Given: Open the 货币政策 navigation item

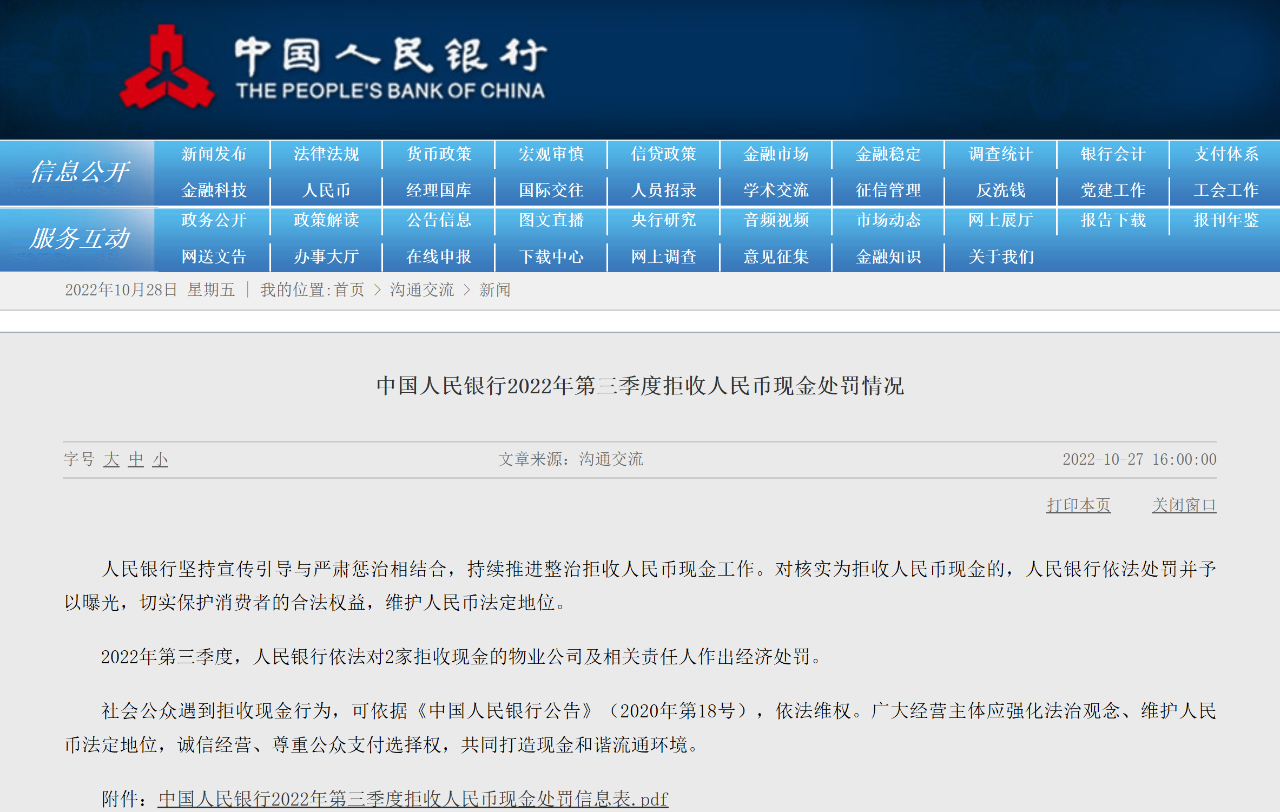Looking at the screenshot, I should [438, 155].
